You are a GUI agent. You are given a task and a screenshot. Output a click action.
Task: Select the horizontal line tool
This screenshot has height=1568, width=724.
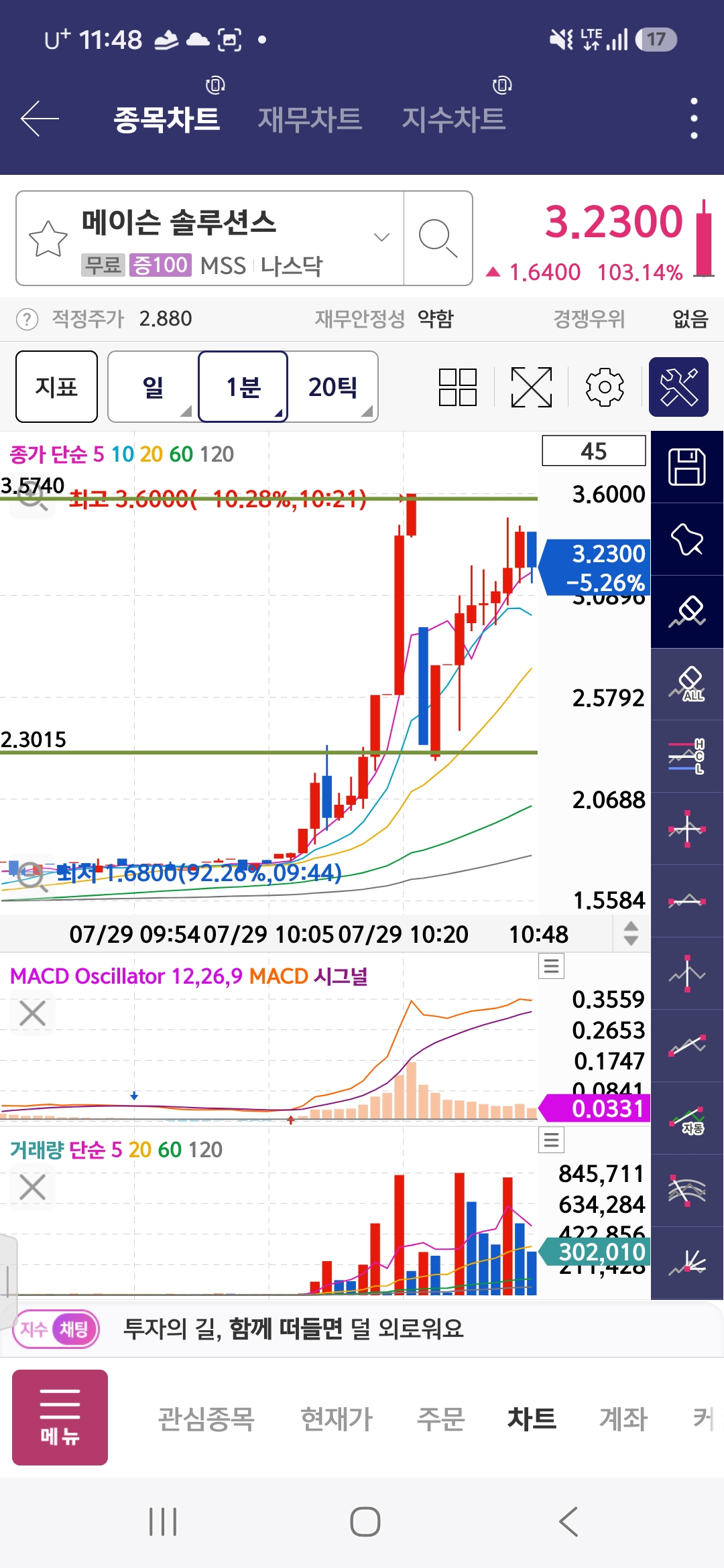pyautogui.click(x=687, y=901)
